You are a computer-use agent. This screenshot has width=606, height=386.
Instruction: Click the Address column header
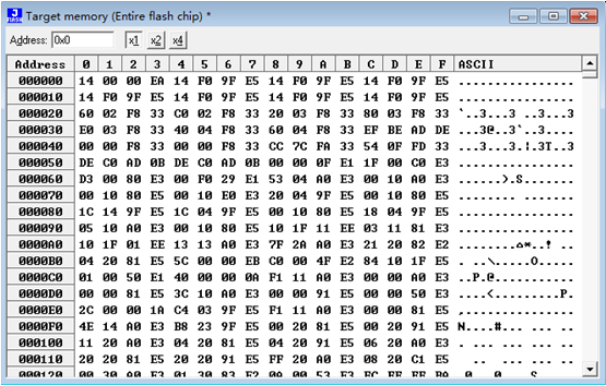point(40,64)
